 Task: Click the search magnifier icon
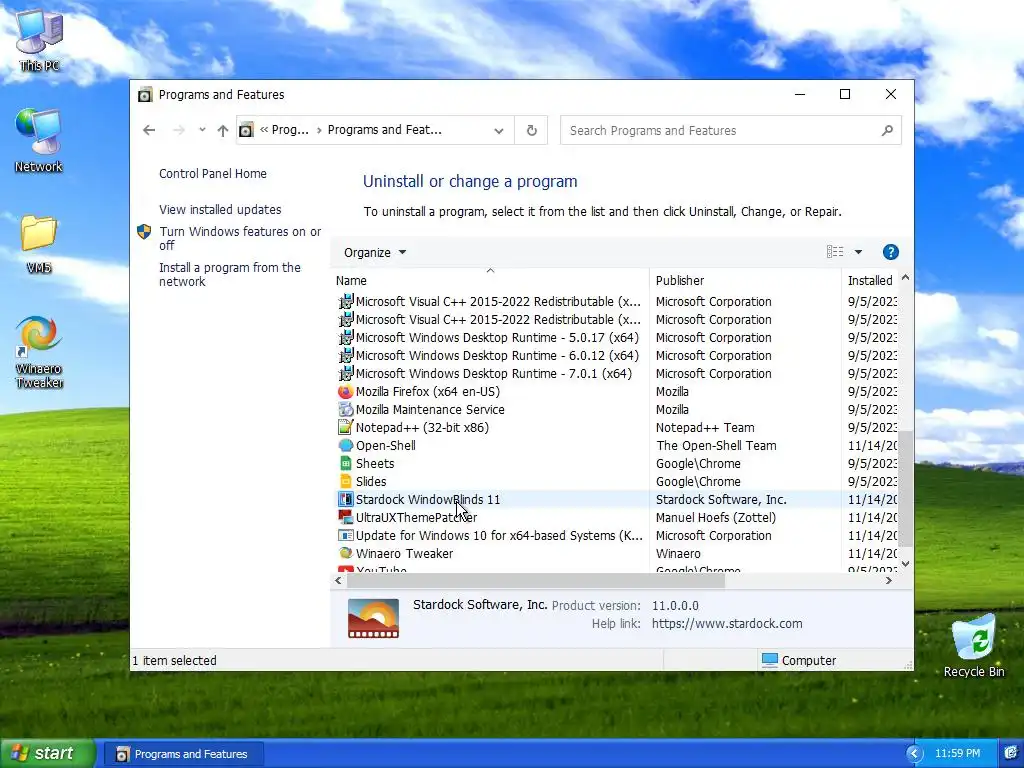tap(887, 131)
